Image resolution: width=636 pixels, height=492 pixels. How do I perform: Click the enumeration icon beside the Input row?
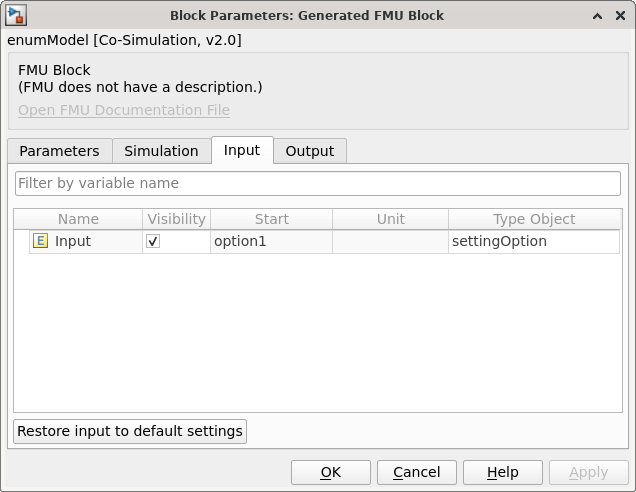click(40, 241)
